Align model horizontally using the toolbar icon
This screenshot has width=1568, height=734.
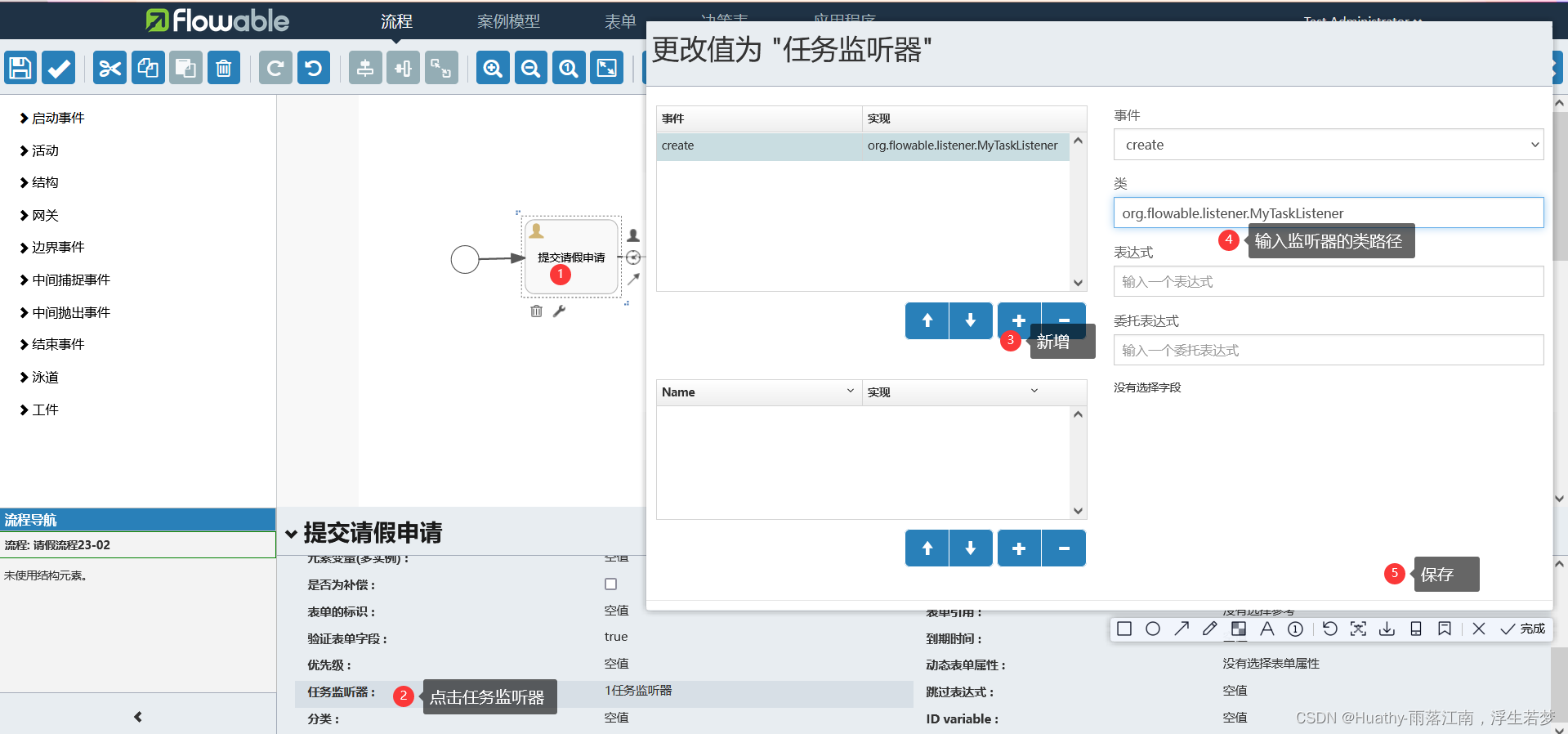[404, 68]
